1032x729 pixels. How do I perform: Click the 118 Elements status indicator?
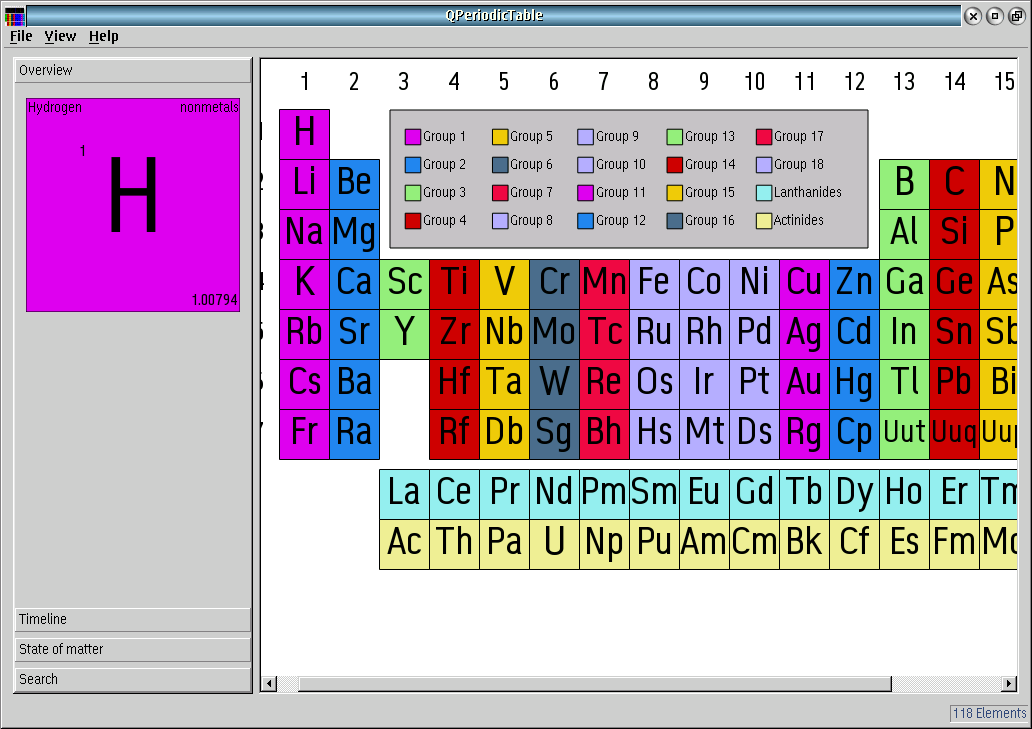click(x=989, y=713)
